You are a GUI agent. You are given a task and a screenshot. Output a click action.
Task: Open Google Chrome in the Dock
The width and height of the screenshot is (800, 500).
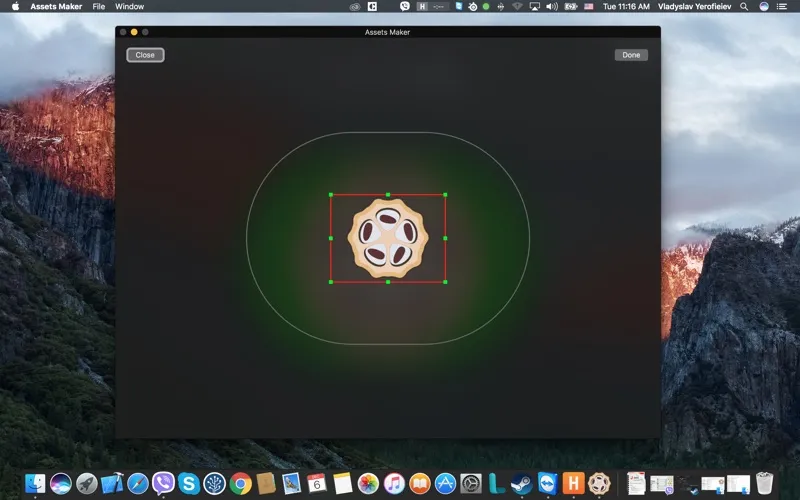coord(240,484)
